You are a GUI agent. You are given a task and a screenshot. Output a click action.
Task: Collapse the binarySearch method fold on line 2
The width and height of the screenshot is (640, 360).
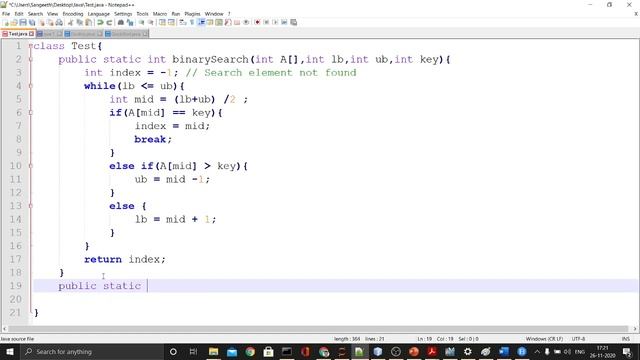coord(31,60)
